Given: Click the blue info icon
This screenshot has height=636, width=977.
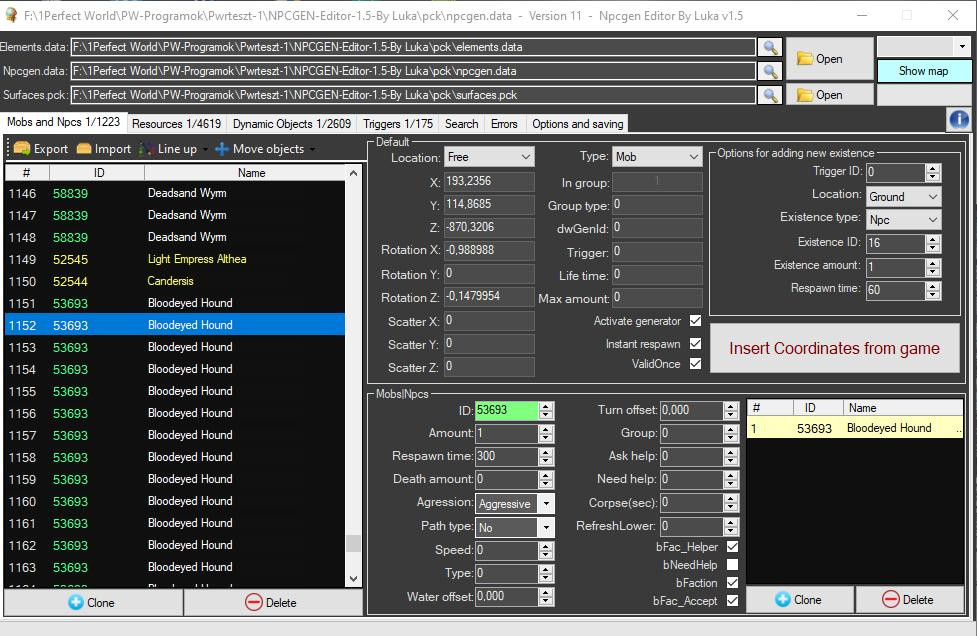Looking at the screenshot, I should point(959,120).
